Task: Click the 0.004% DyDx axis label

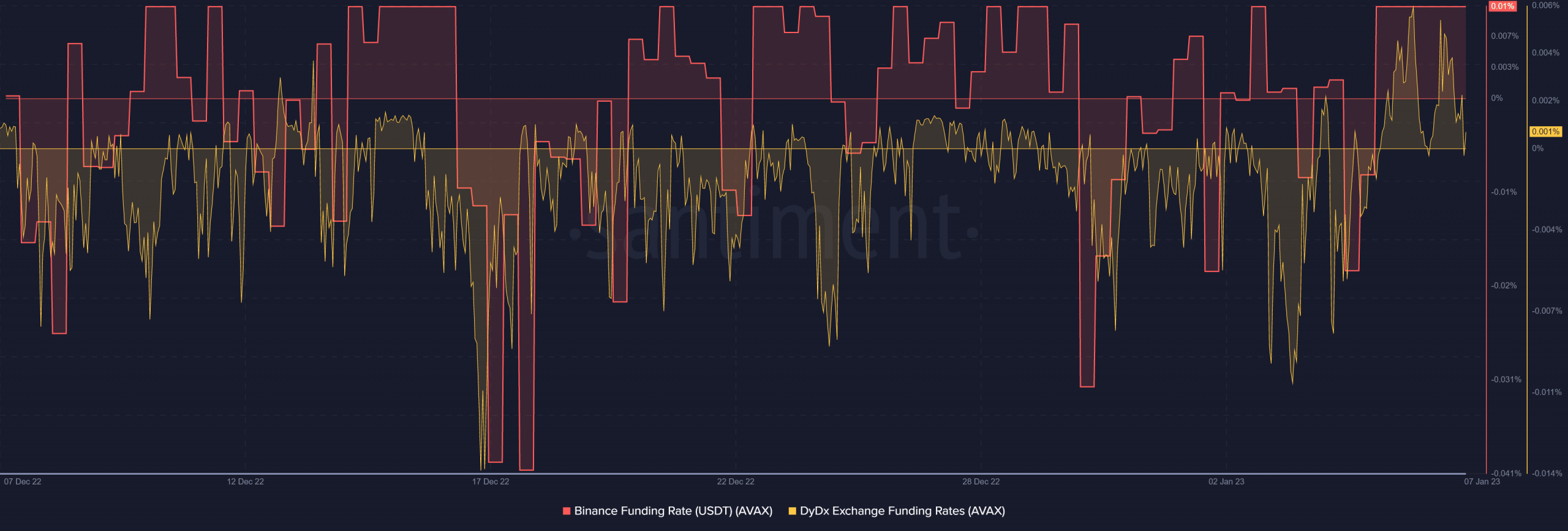Action: [x=1546, y=53]
